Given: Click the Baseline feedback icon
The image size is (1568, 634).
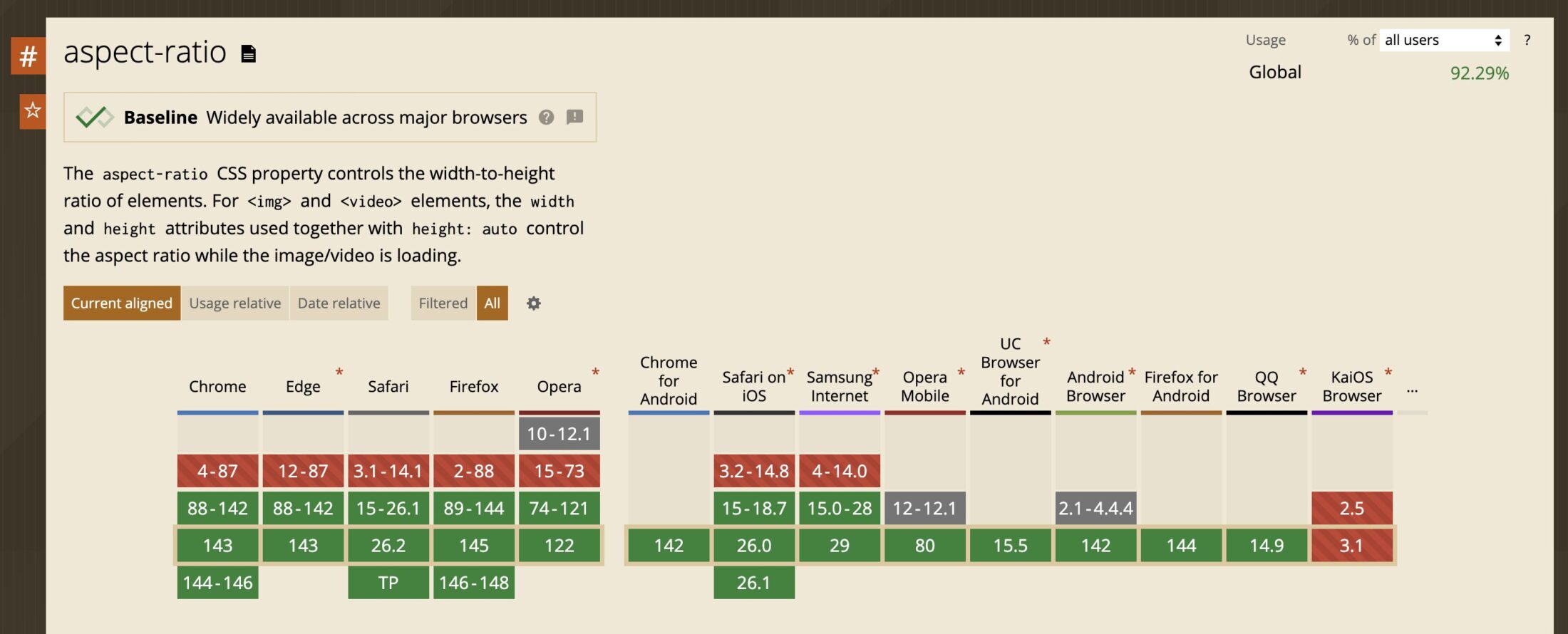Looking at the screenshot, I should coord(574,118).
